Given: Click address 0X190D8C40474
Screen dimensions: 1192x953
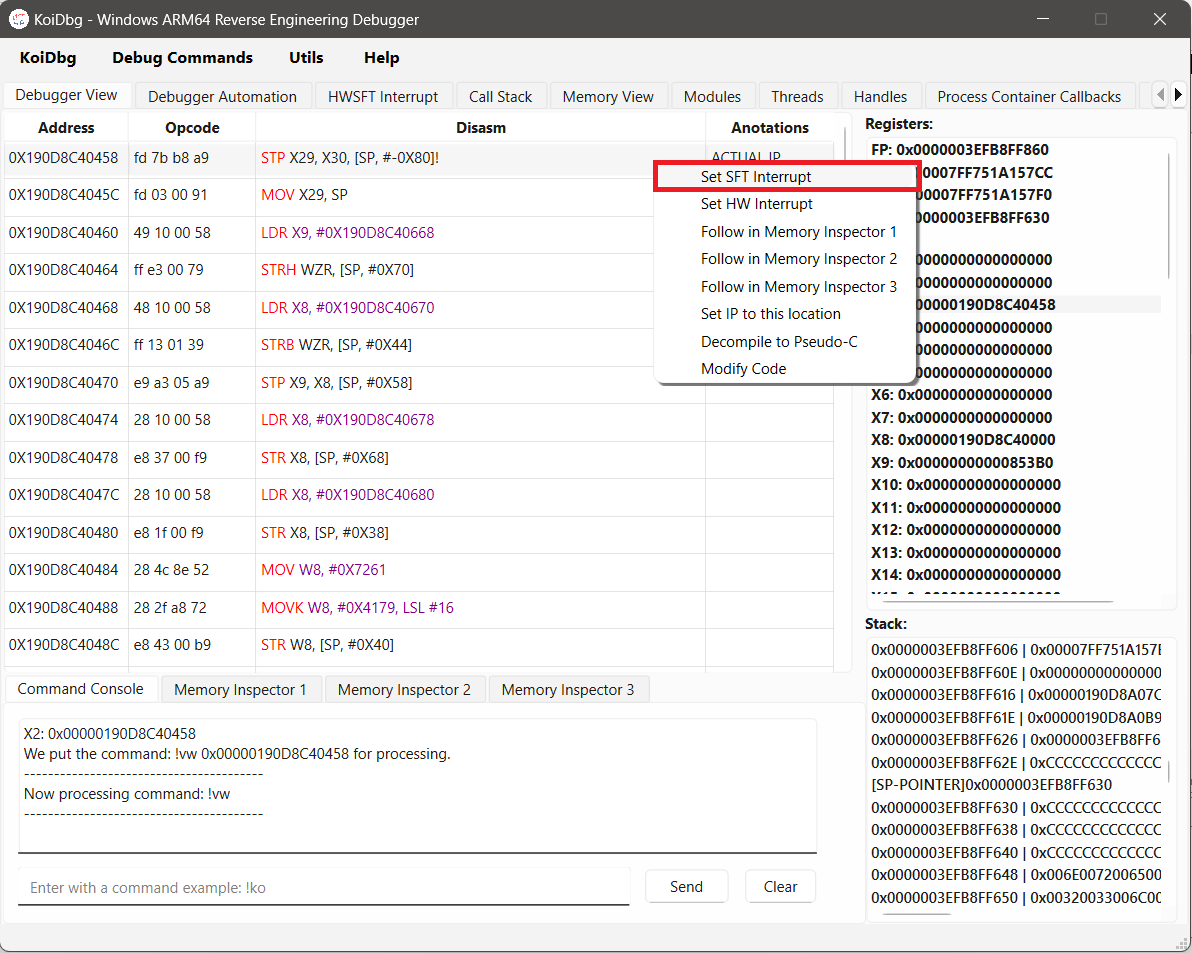Looking at the screenshot, I should 64,420.
